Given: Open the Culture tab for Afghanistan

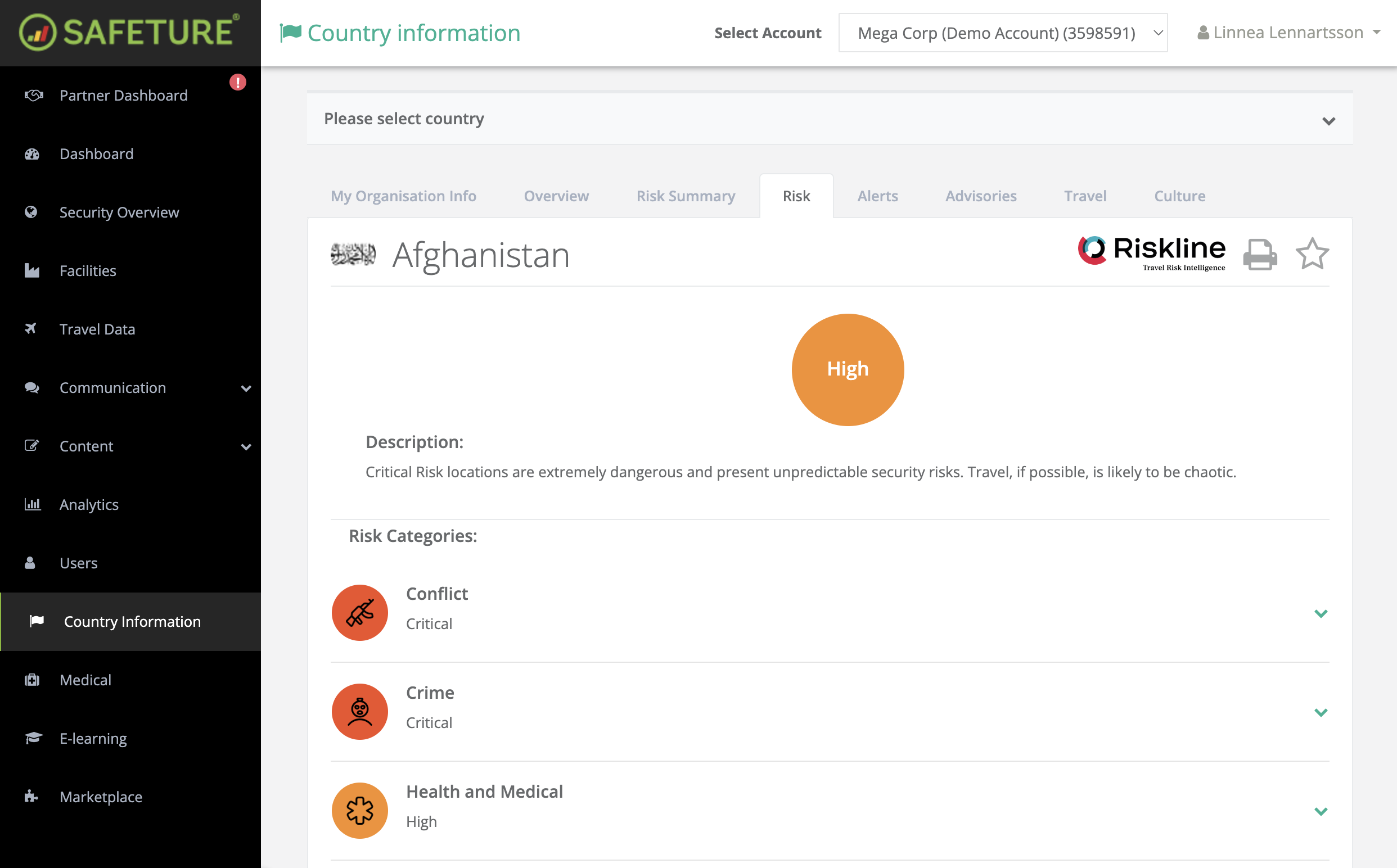Looking at the screenshot, I should pyautogui.click(x=1179, y=196).
